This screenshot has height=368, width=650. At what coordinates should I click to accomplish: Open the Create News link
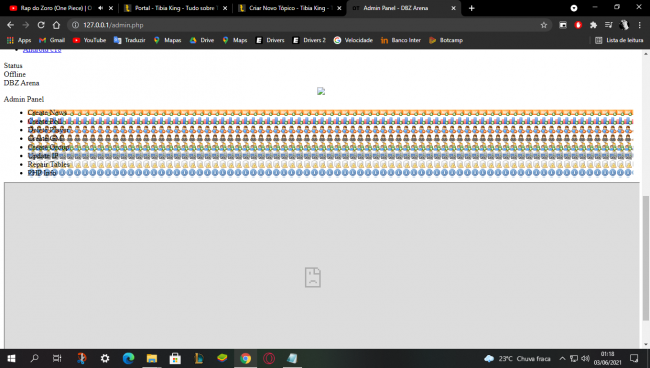[47, 113]
